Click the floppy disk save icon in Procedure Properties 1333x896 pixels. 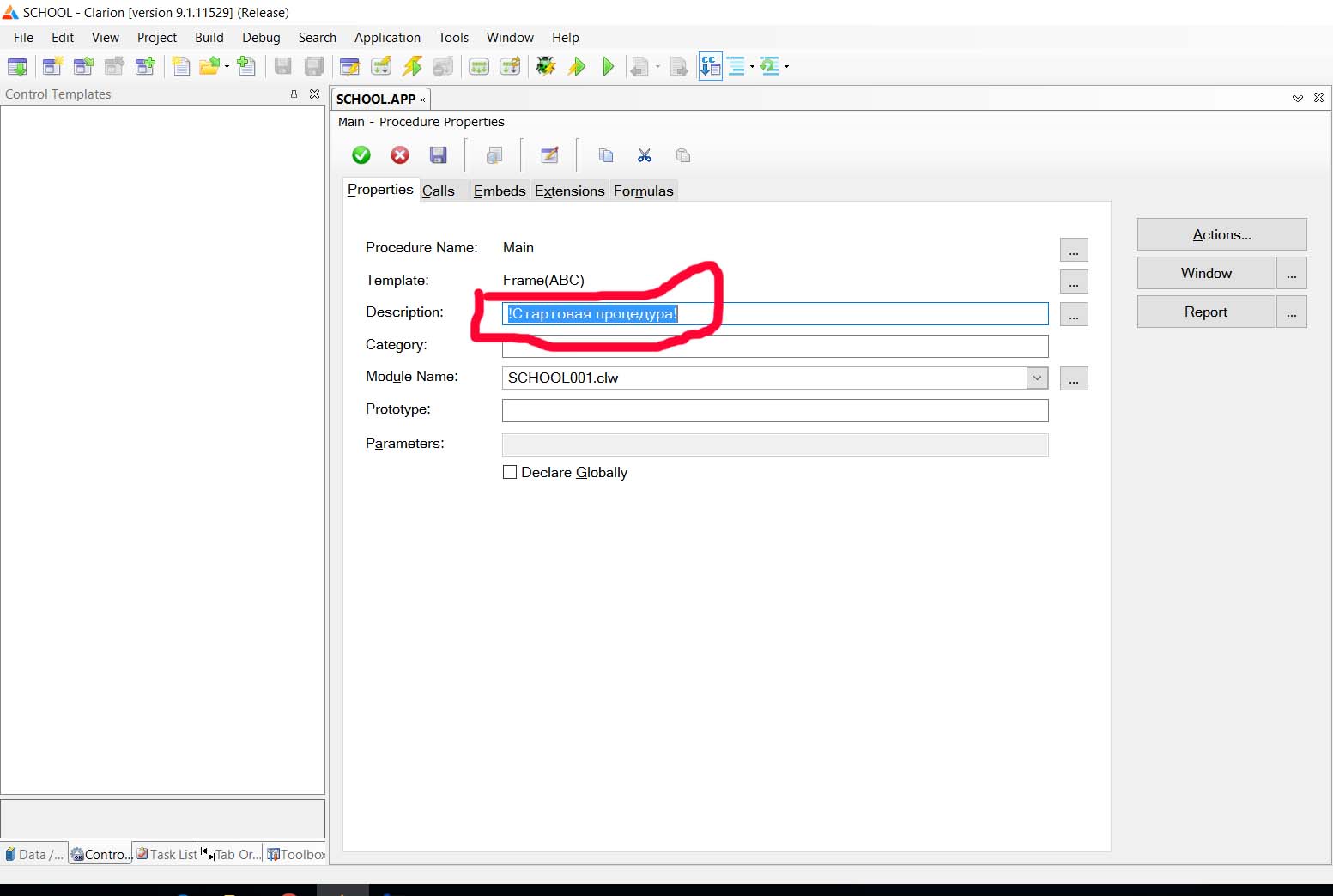tap(439, 155)
